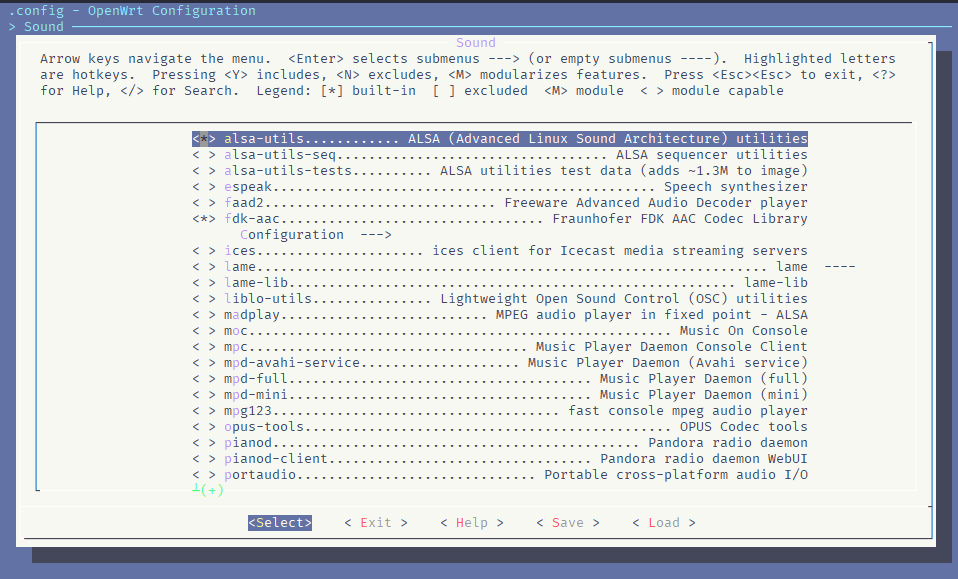Enable the faad2 audio decoder checkbox
Screen dimensions: 958x579
(x=204, y=203)
